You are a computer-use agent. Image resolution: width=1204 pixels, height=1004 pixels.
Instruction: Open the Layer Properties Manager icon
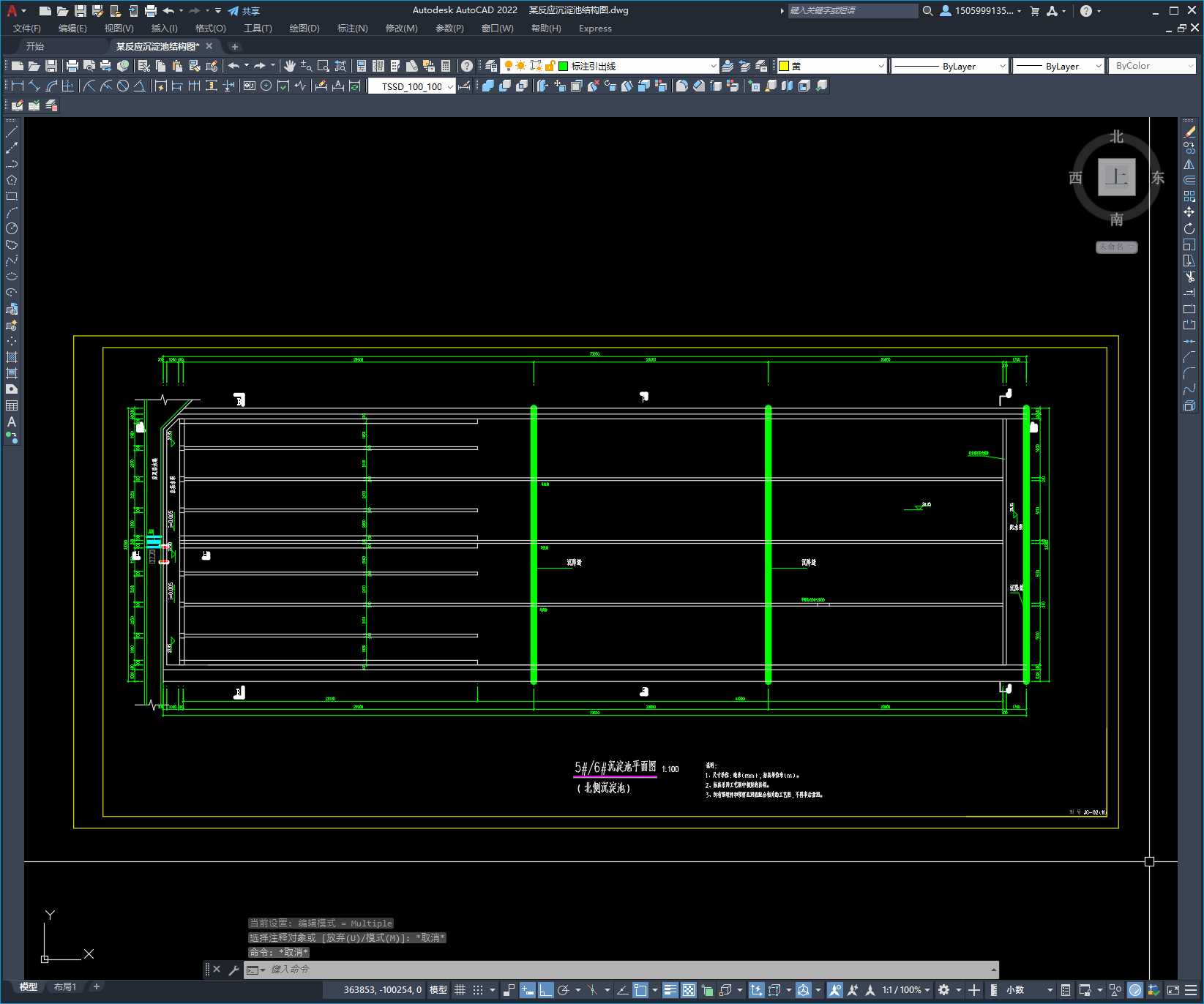491,66
